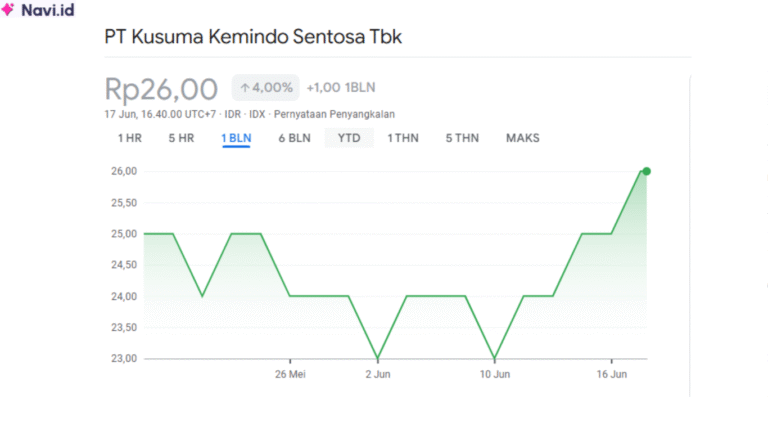Click the 17 Jun, 16.40.00 UTC+7 timestamp
Screen dimensions: 768x432
160,114
